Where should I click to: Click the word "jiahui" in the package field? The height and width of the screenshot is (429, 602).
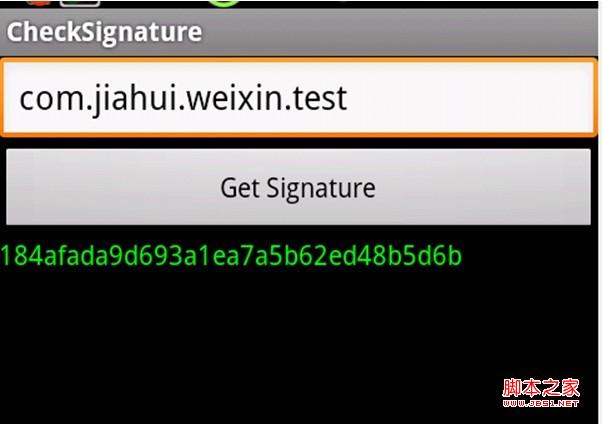point(133,100)
